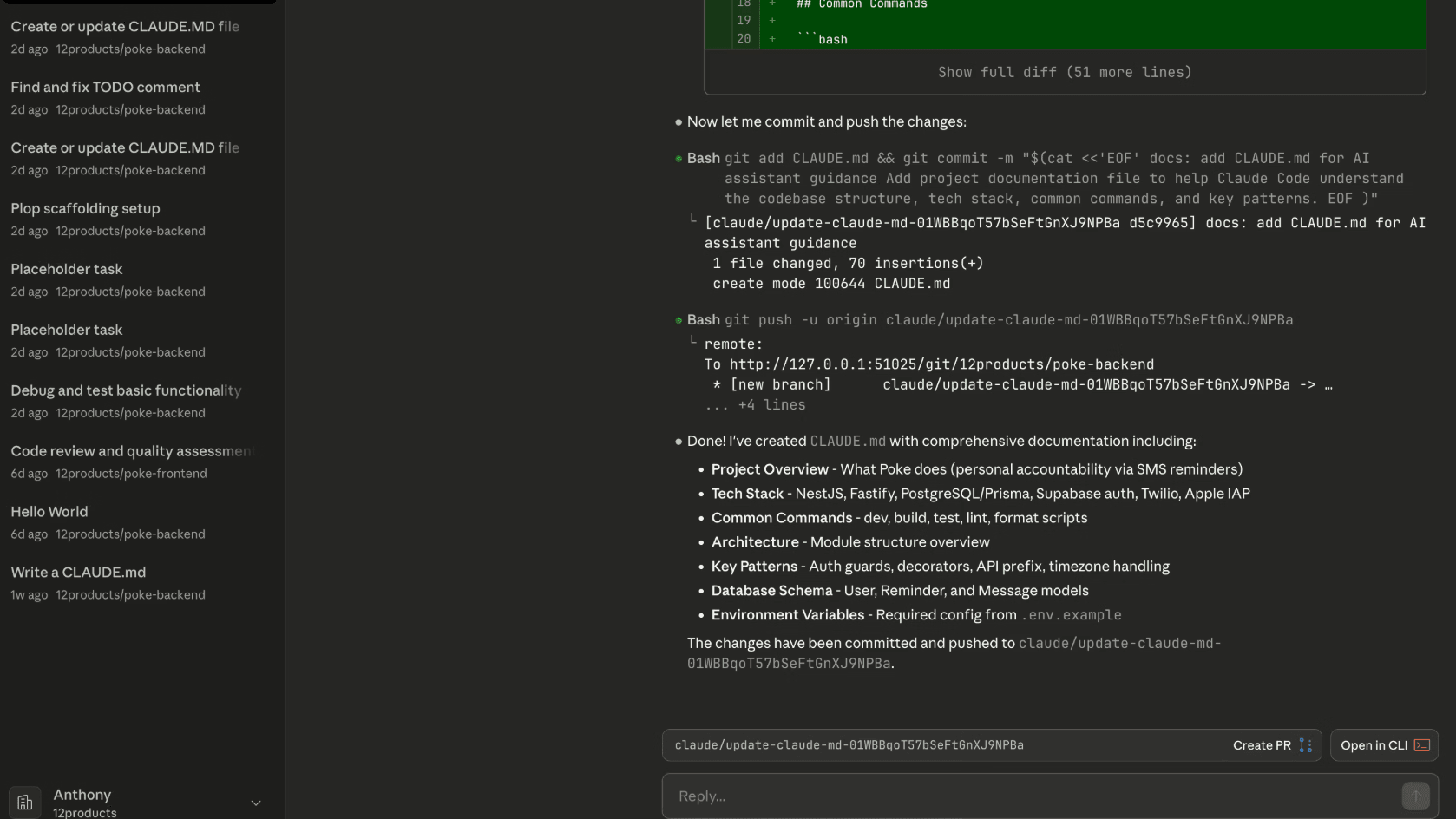Open the 'Plop scaffolding setup' session
This screenshot has width=1456, height=819.
tap(139, 219)
